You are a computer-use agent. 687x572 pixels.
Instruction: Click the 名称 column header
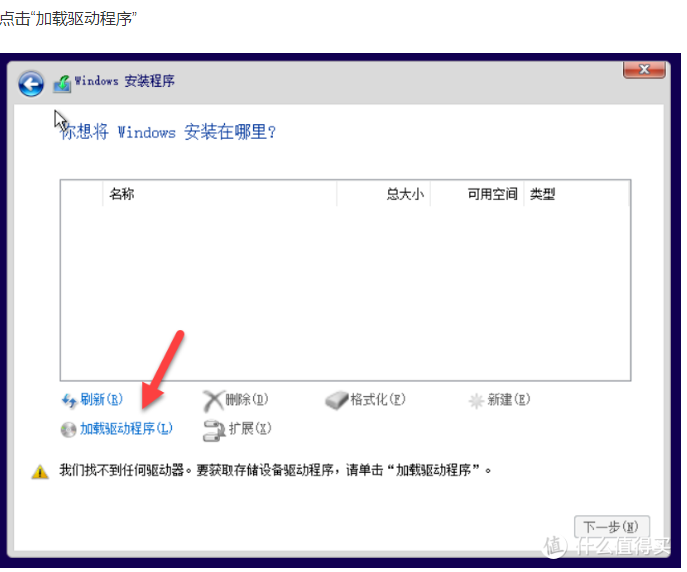coord(220,194)
